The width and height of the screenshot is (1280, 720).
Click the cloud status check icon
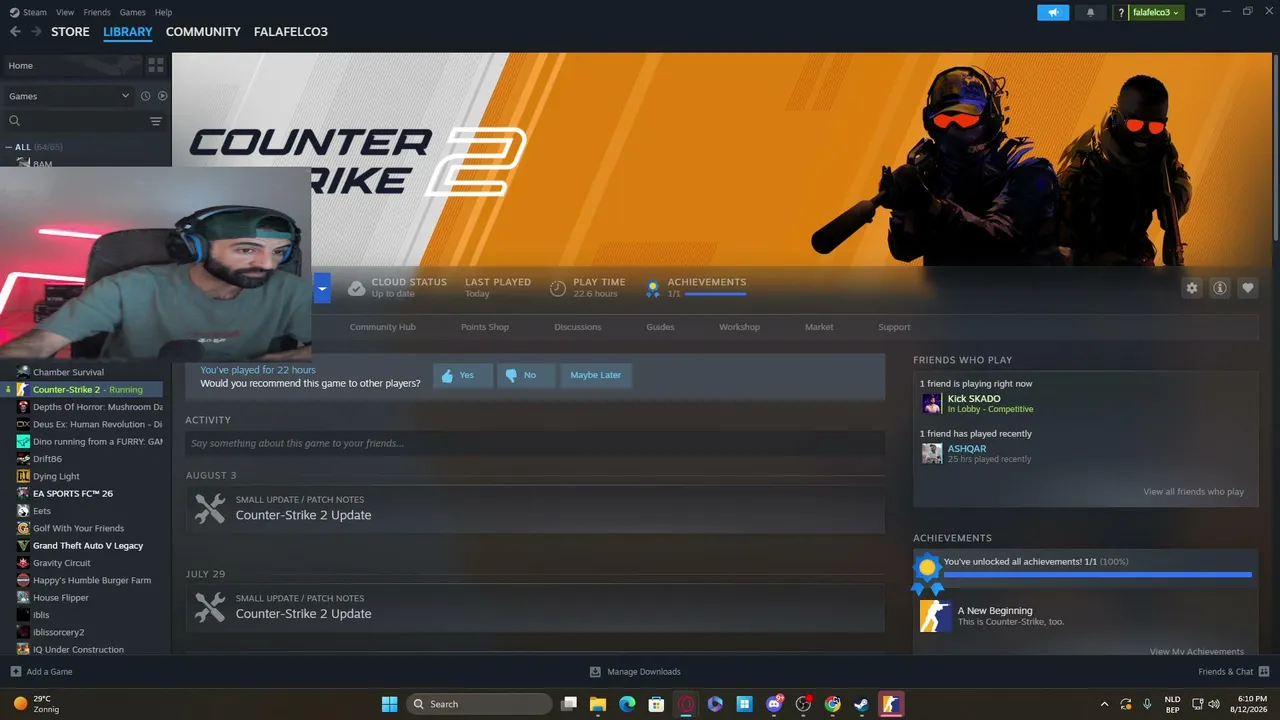click(356, 288)
